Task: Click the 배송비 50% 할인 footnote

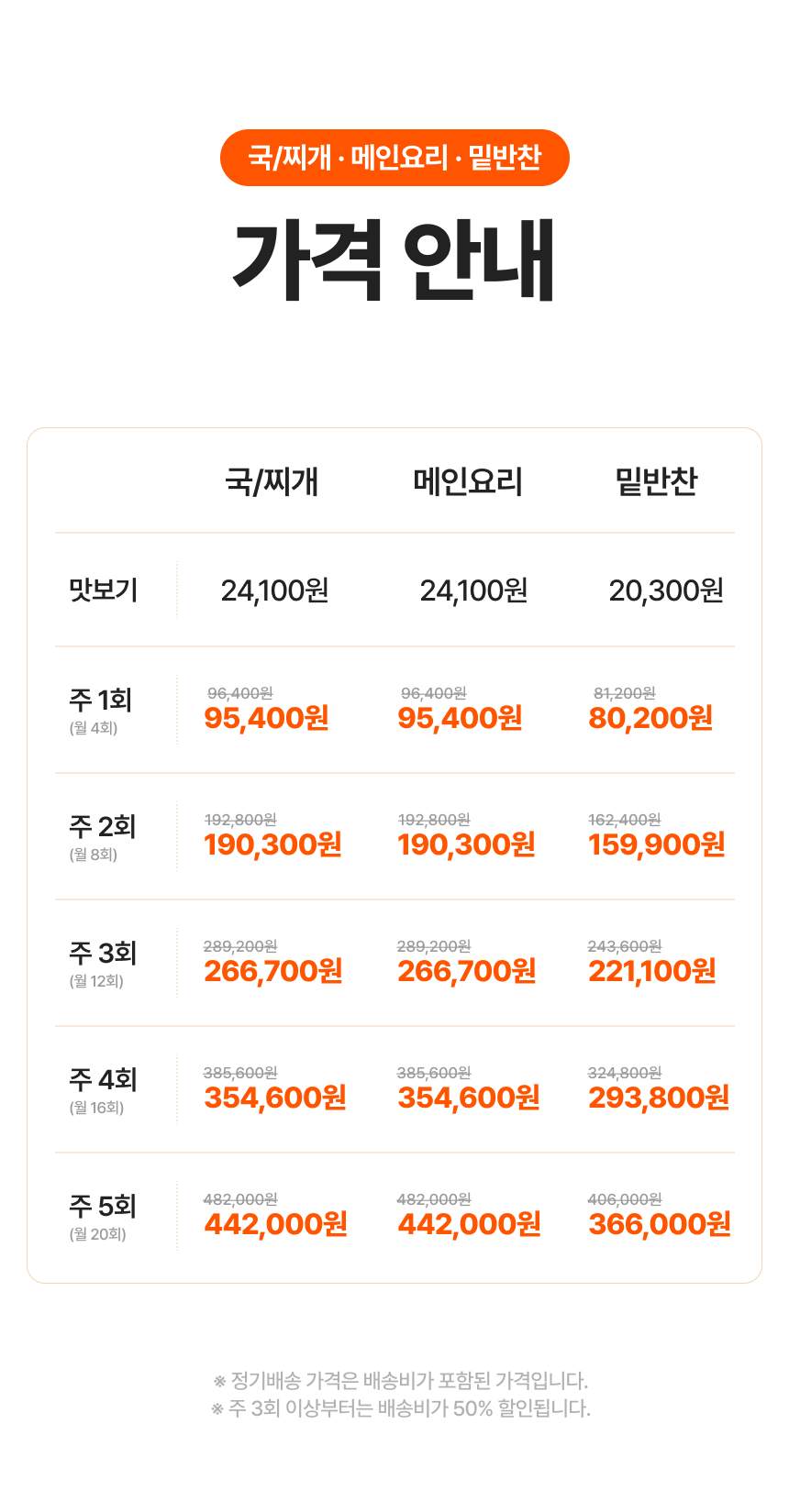Action: [401, 1408]
